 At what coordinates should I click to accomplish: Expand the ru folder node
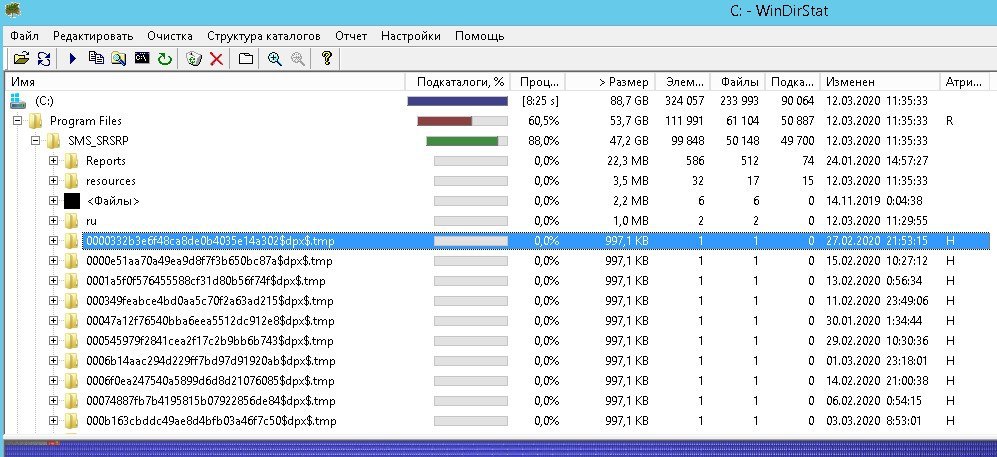pyautogui.click(x=53, y=221)
